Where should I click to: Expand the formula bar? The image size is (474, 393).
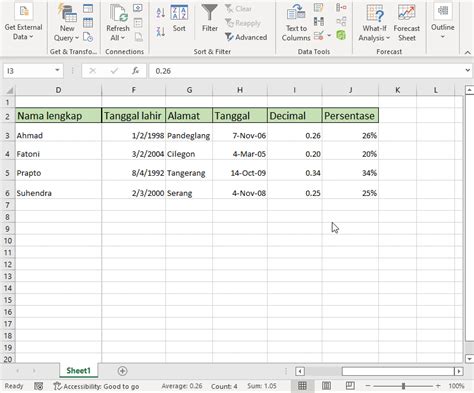click(x=468, y=70)
